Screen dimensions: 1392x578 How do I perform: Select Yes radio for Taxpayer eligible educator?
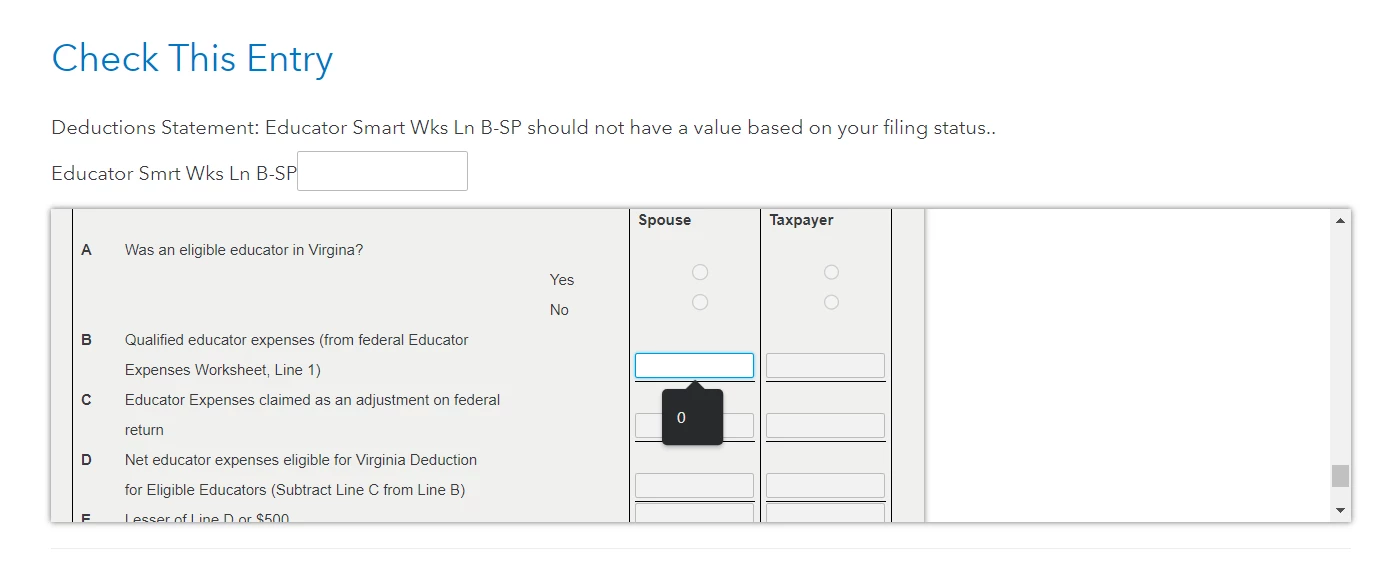point(831,272)
